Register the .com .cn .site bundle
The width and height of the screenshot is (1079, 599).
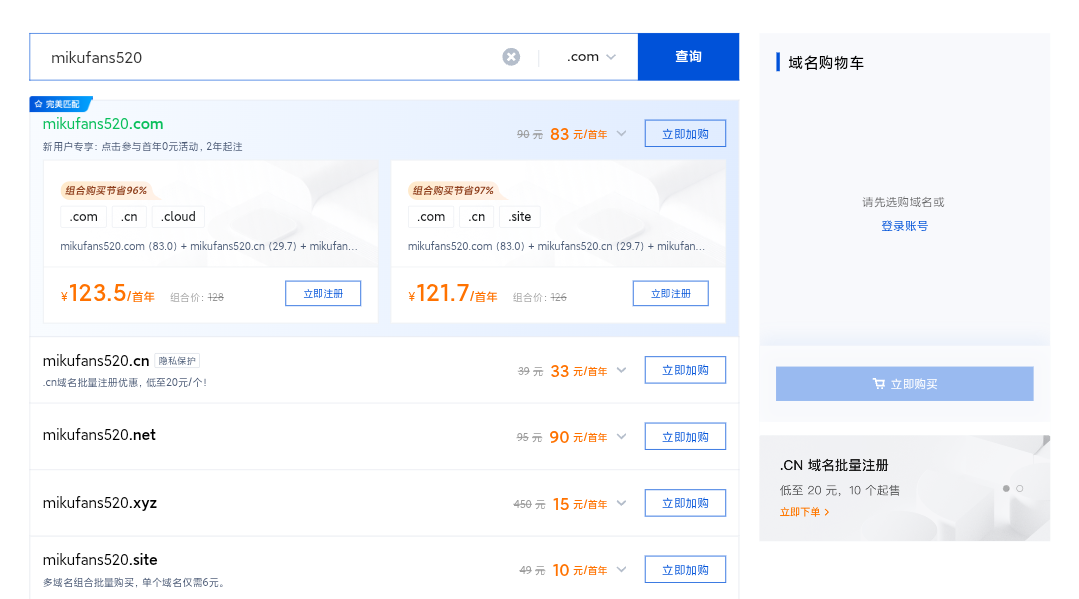(x=670, y=293)
